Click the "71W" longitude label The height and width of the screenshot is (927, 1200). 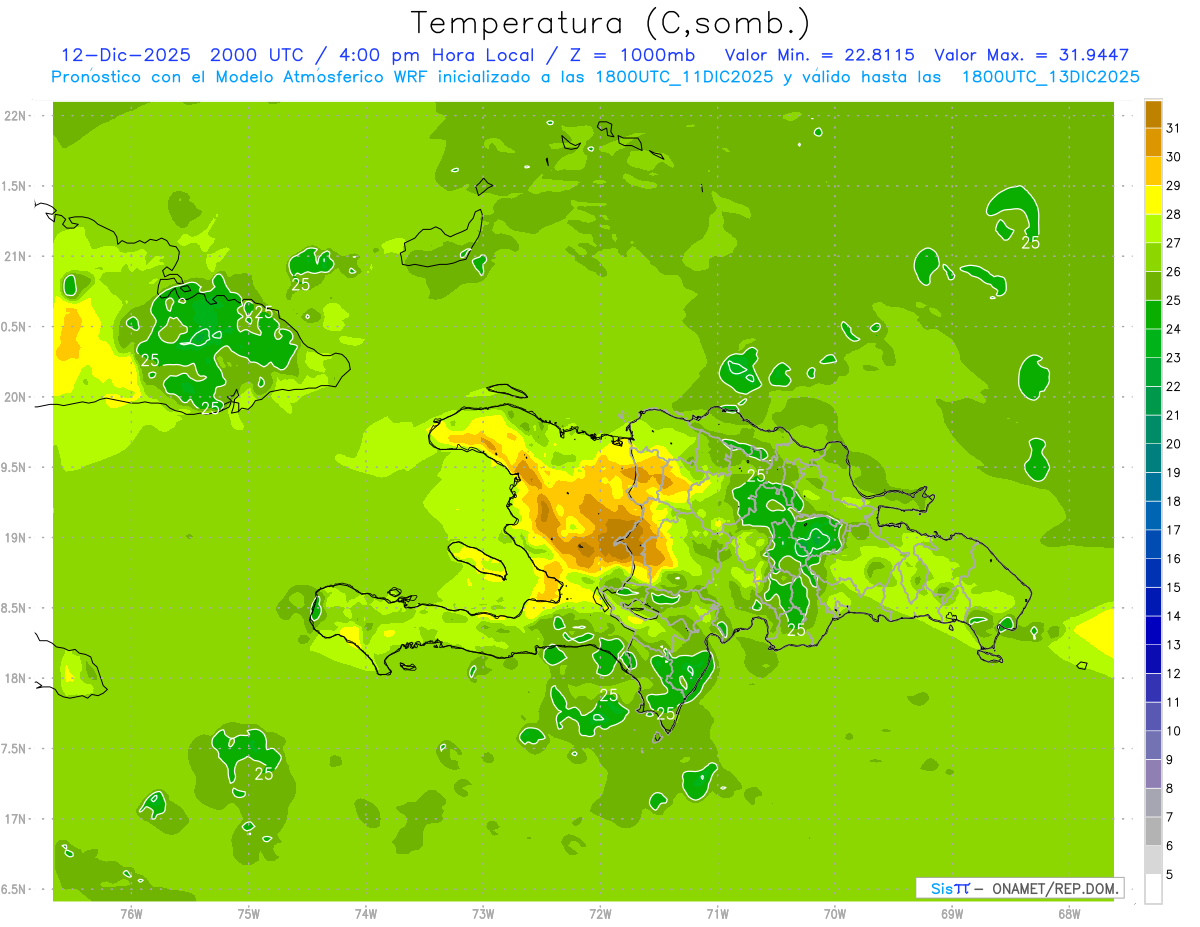click(717, 913)
